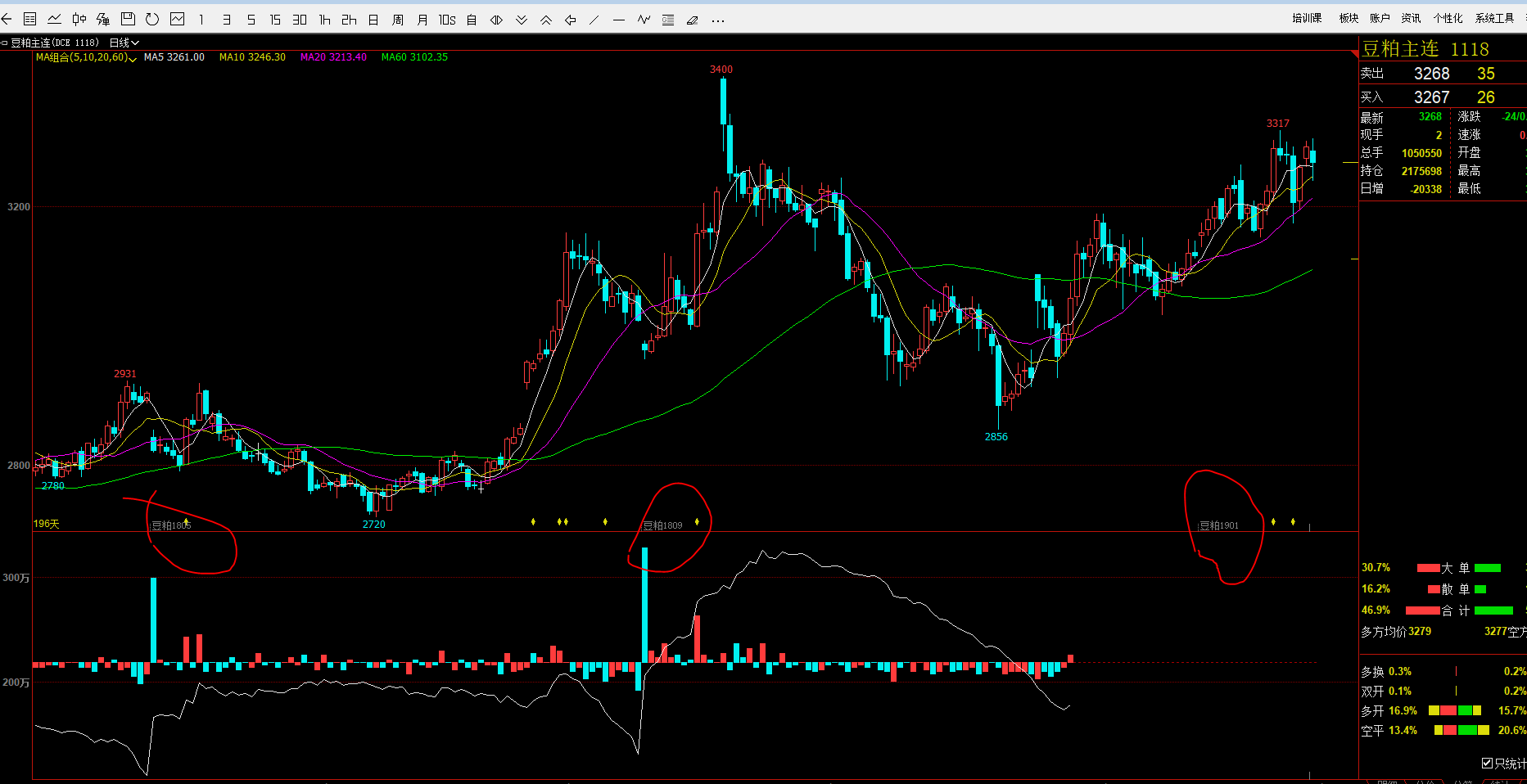
Task: Click the save floppy disk icon
Action: coord(128,20)
